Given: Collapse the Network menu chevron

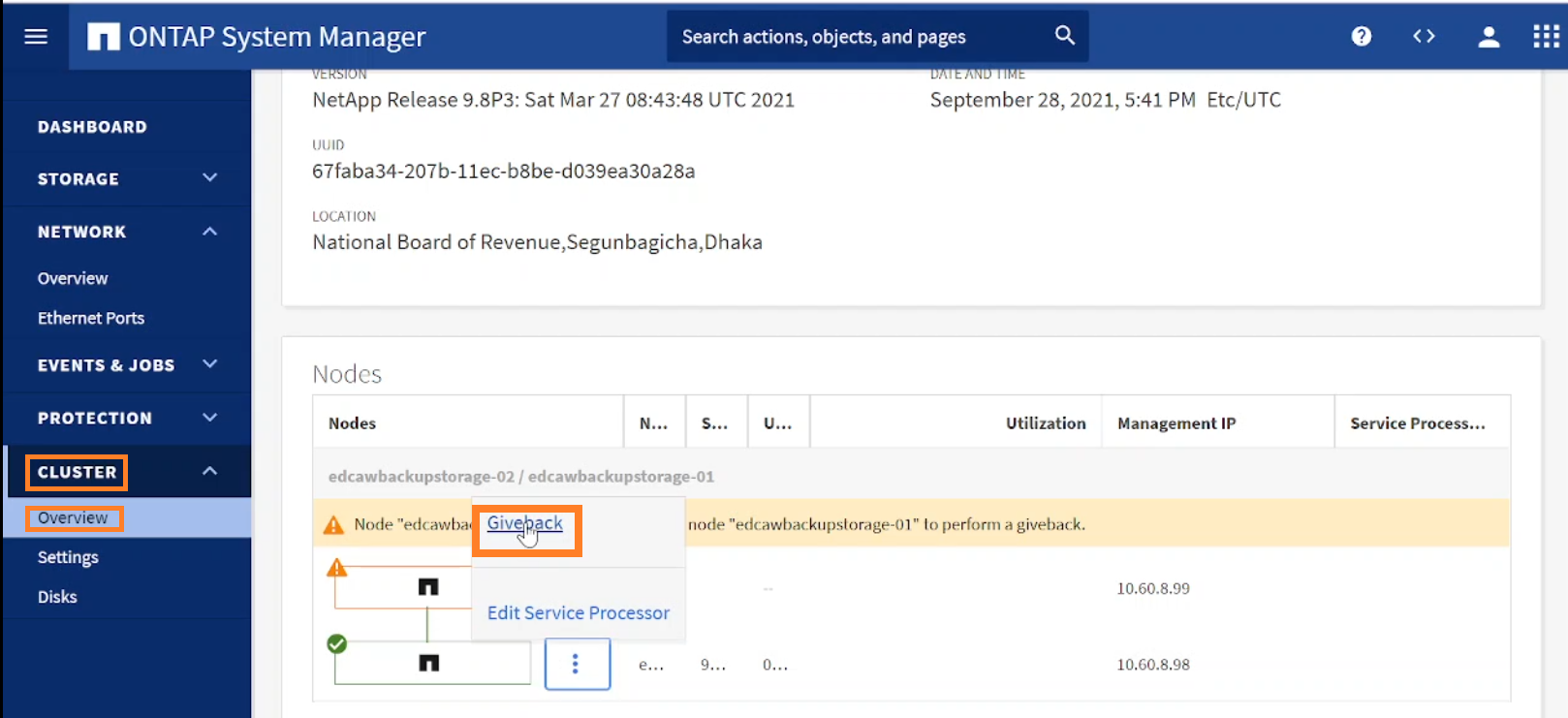Looking at the screenshot, I should [x=210, y=232].
